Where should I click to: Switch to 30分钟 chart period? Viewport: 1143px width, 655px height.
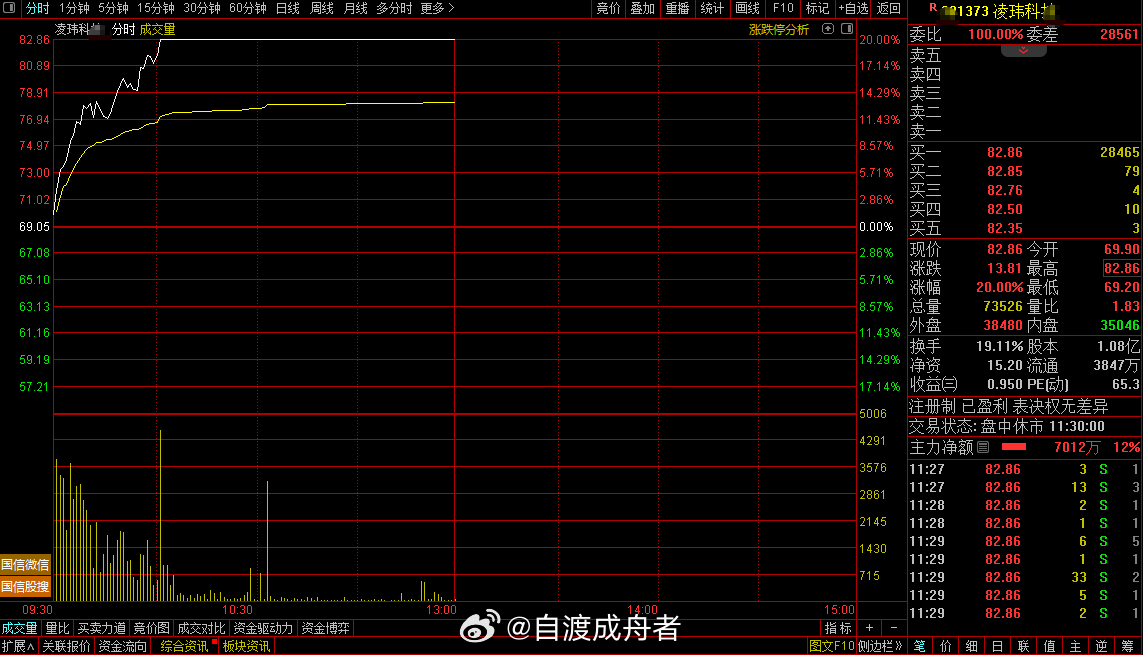tap(201, 8)
